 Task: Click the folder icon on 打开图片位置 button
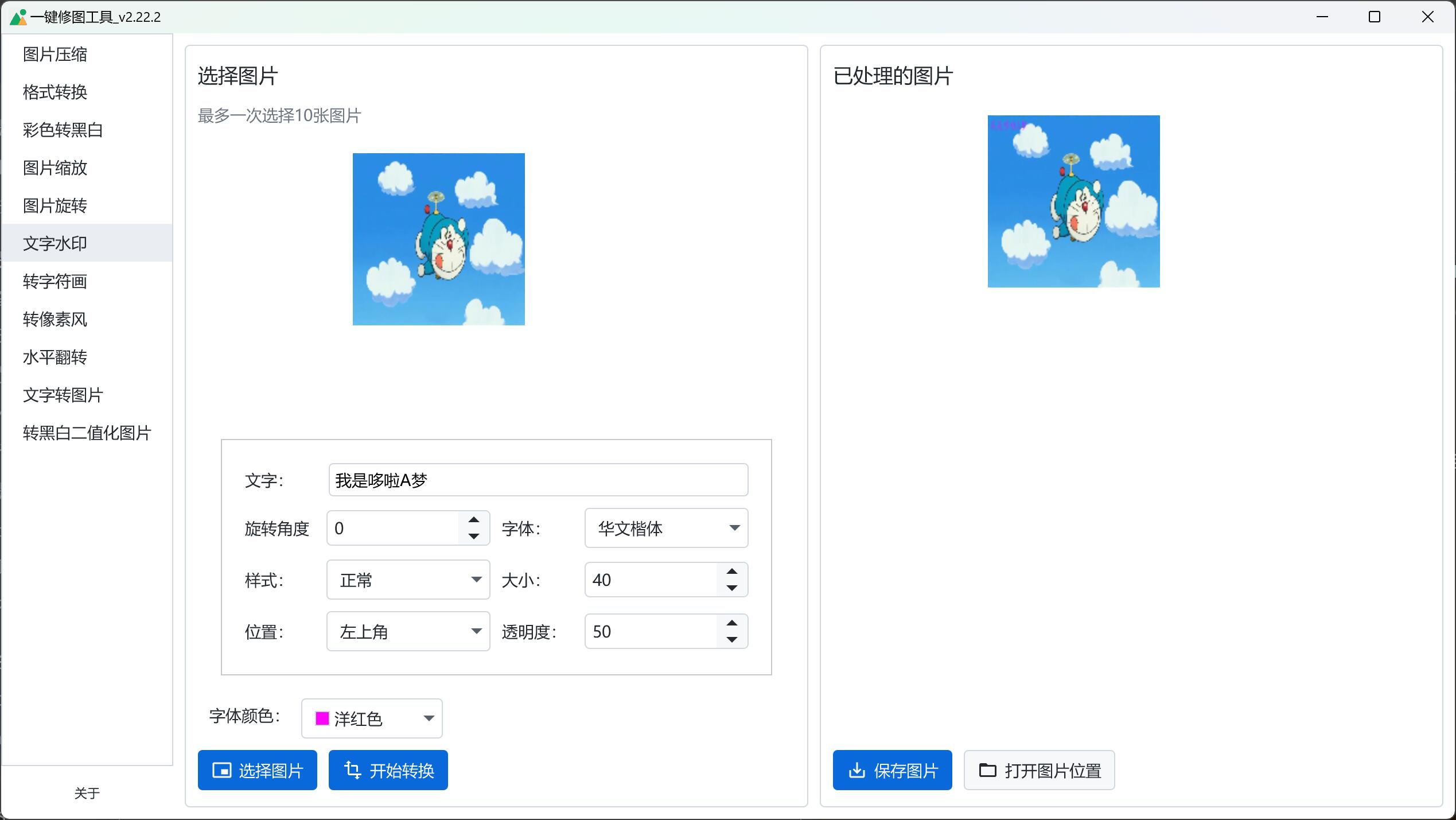point(987,770)
